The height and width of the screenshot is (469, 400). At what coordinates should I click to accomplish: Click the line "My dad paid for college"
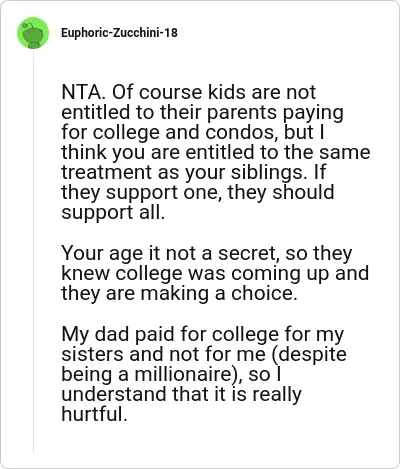pos(170,334)
